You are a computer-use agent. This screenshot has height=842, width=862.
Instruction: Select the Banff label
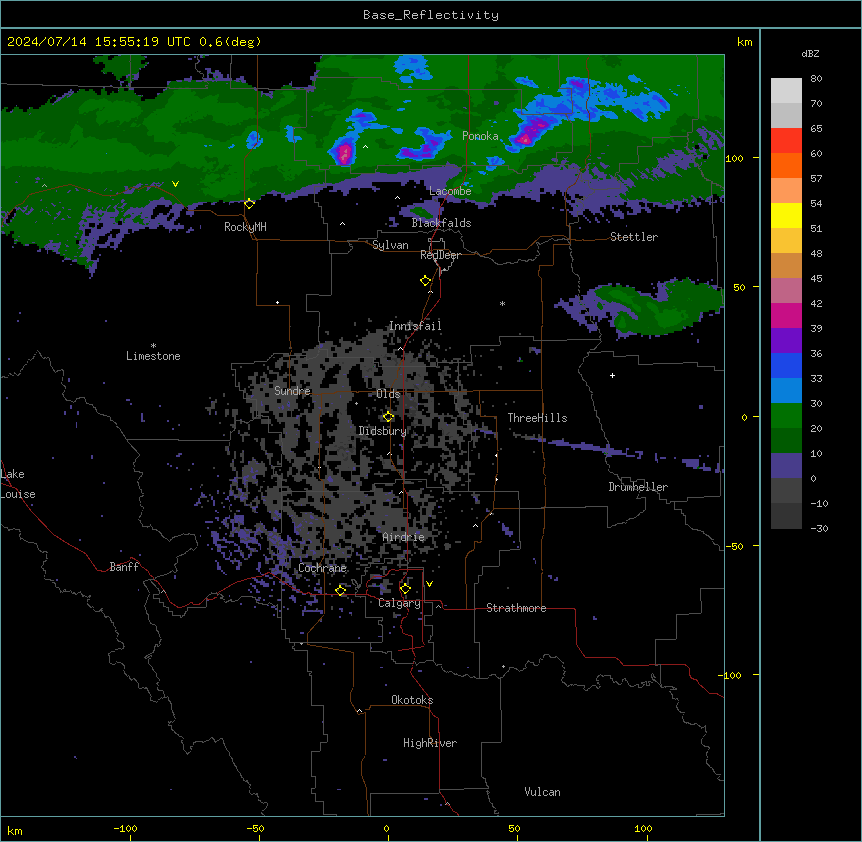[x=124, y=567]
